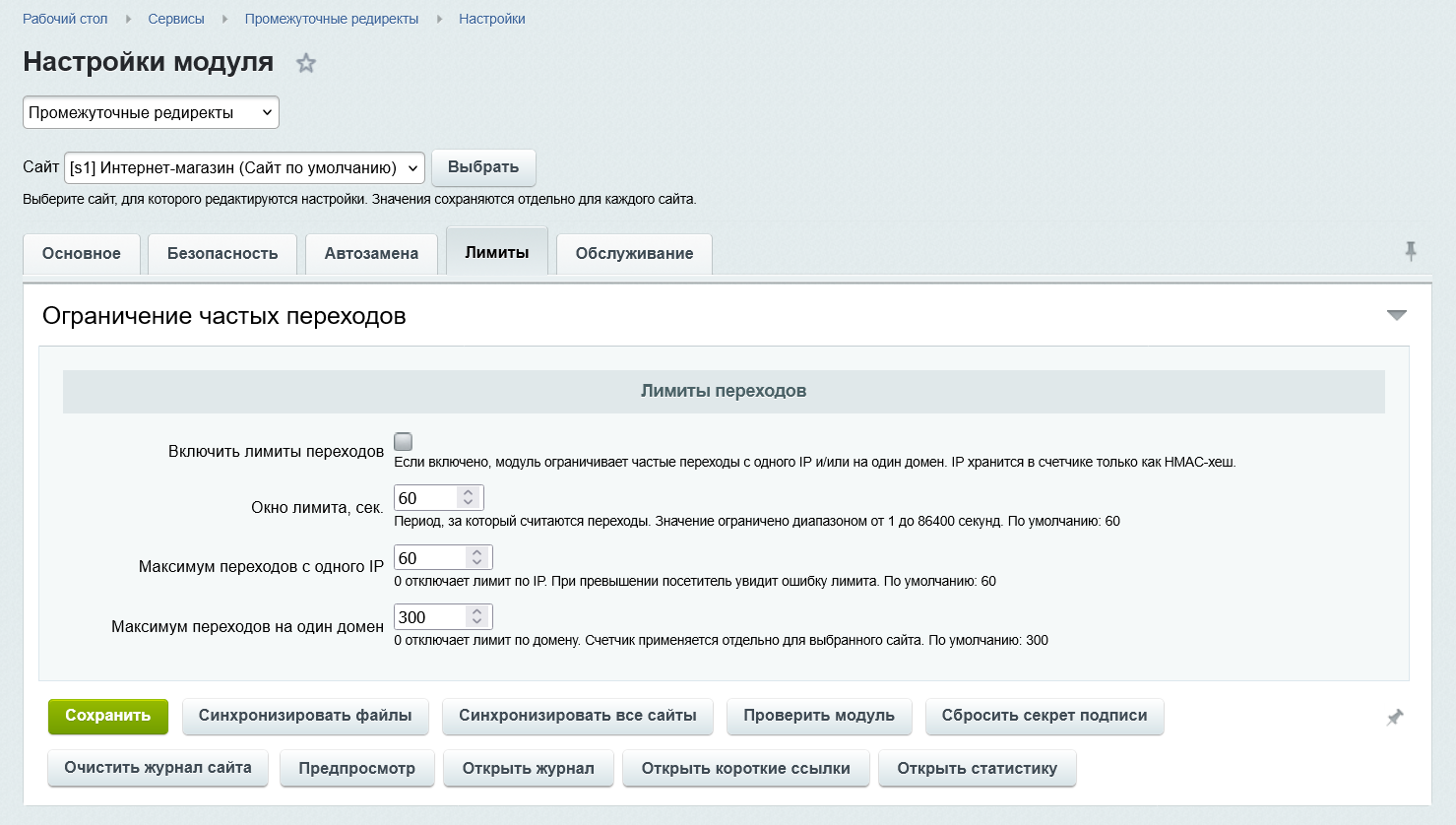
Task: Adjust the Окно лимита spinner arrows
Action: click(469, 498)
